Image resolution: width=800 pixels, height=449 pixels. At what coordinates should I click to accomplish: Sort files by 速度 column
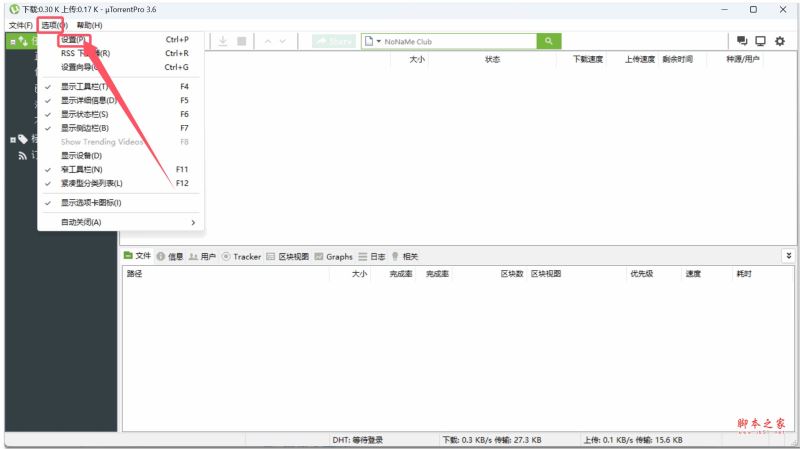693,274
